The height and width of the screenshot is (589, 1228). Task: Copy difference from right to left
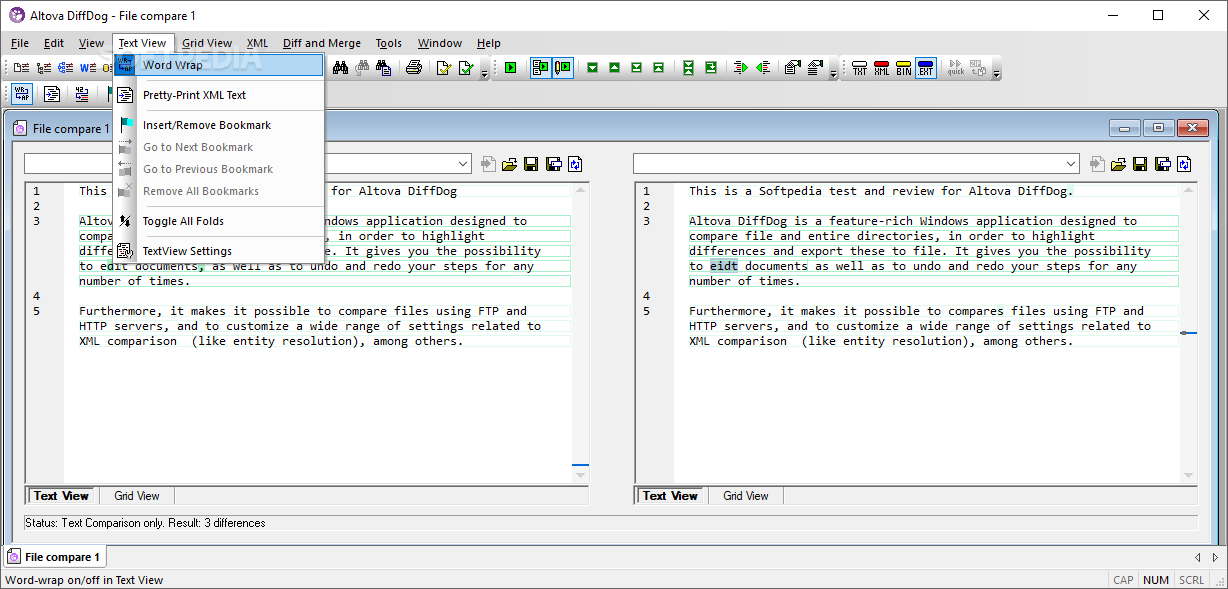[763, 68]
